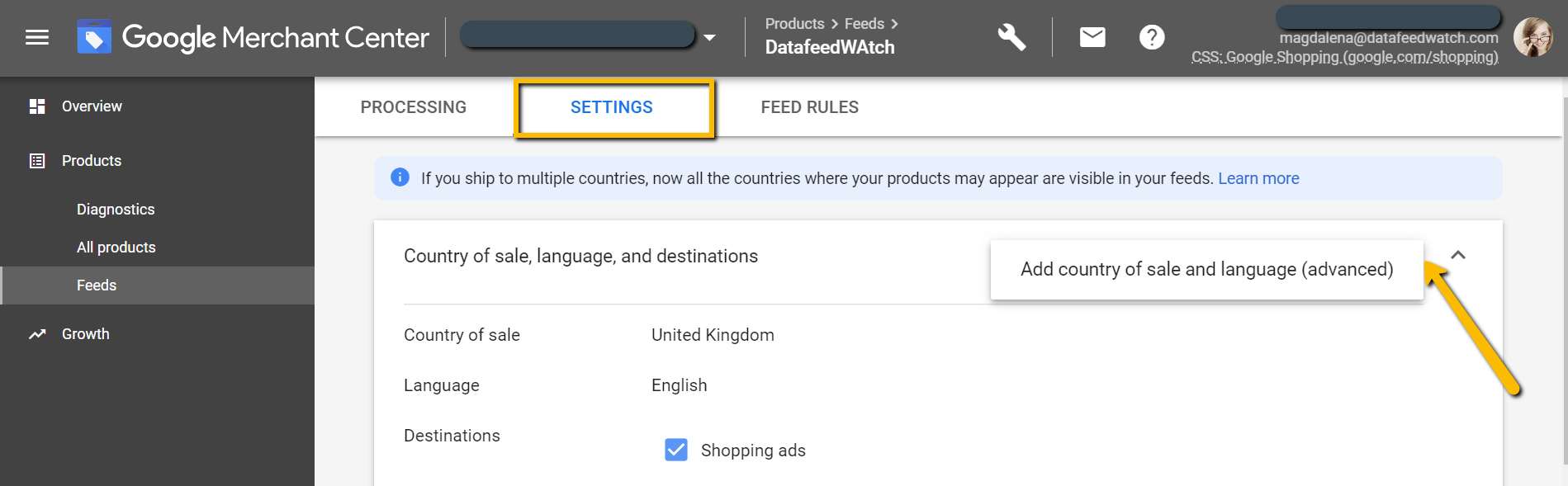Choose Add country of sale and language (advanced)
This screenshot has height=486, width=1568.
point(1206,270)
